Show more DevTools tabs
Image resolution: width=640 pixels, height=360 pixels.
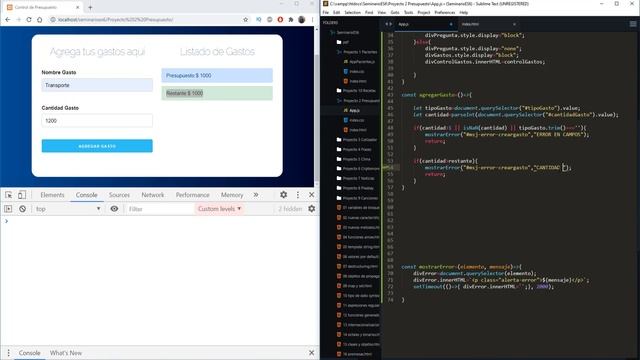coord(256,195)
